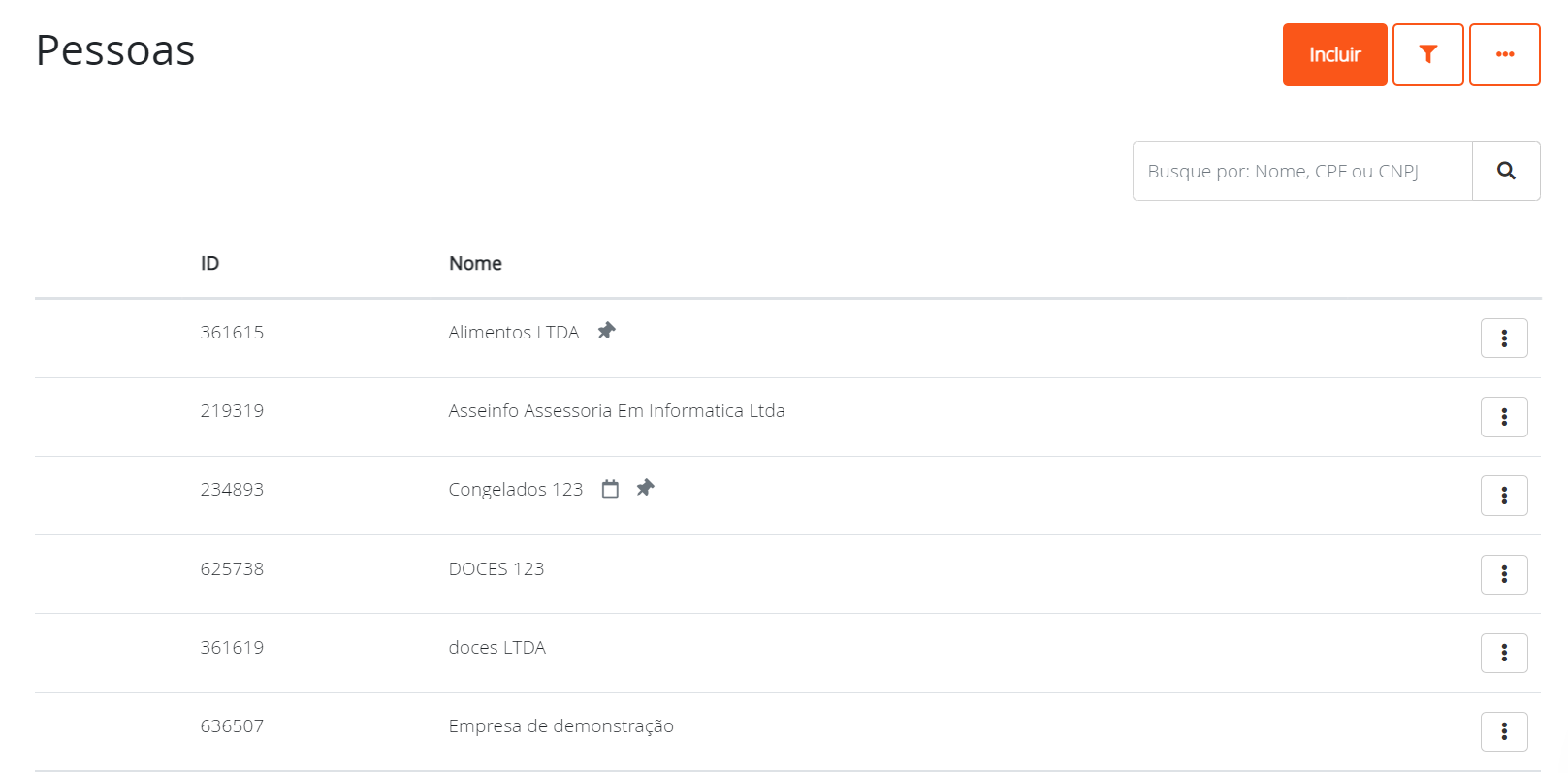Open the DOCES 123 record

[x=496, y=568]
